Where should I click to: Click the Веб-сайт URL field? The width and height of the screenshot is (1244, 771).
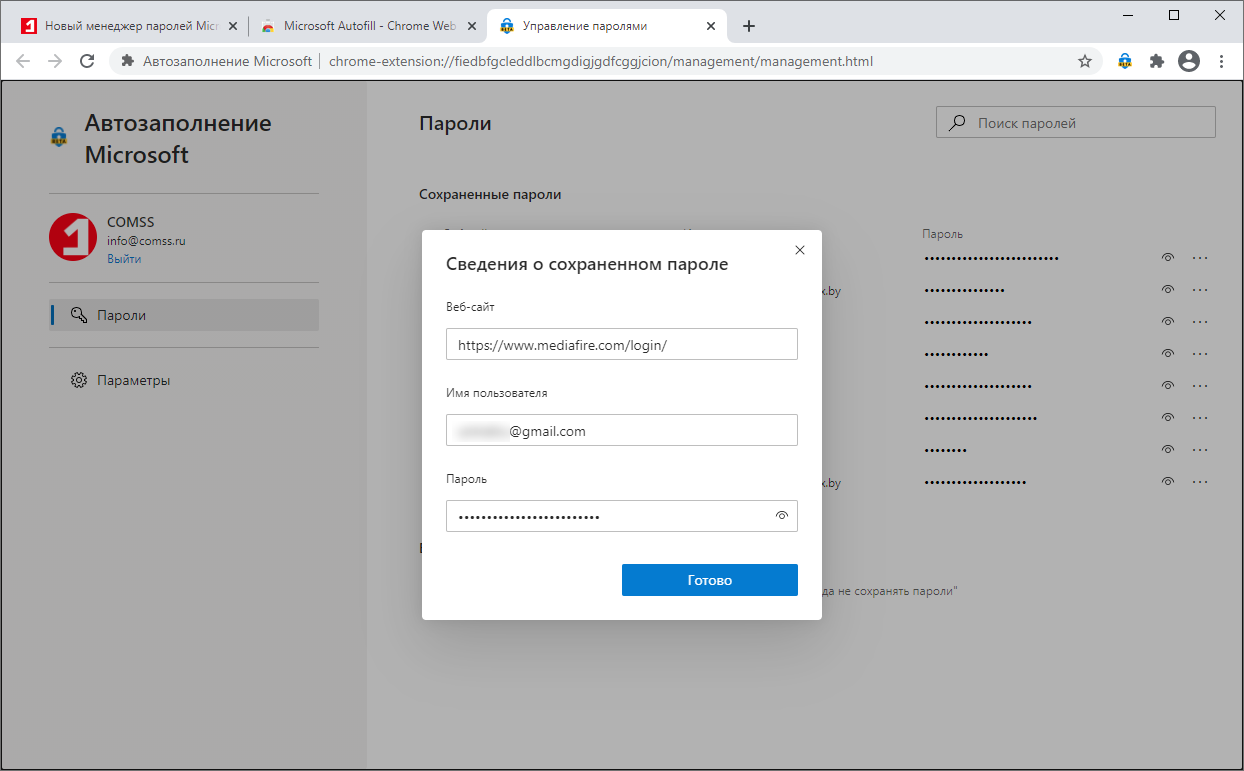coord(621,345)
